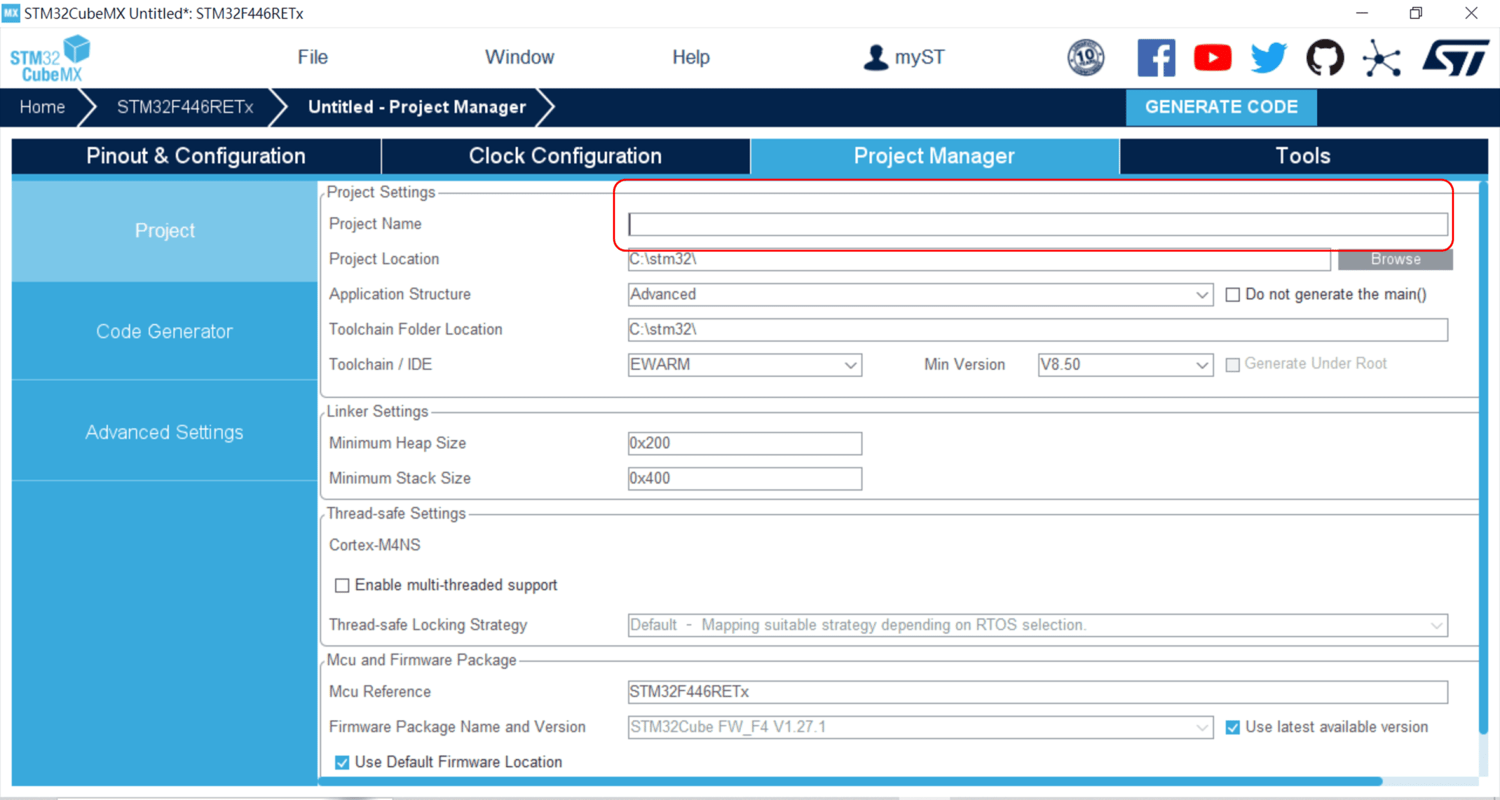The image size is (1500, 800).
Task: Toggle Generate Under Root checkbox
Action: 1233,364
